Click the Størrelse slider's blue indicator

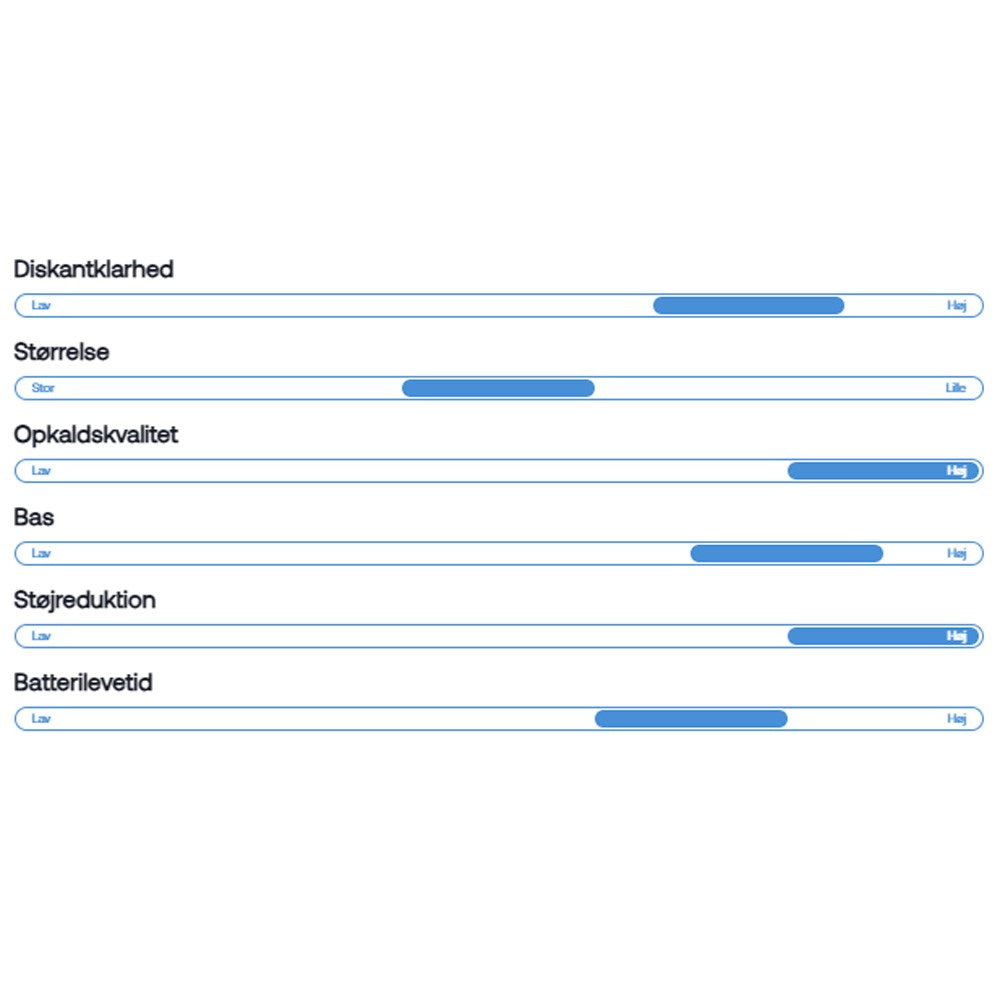pyautogui.click(x=498, y=388)
